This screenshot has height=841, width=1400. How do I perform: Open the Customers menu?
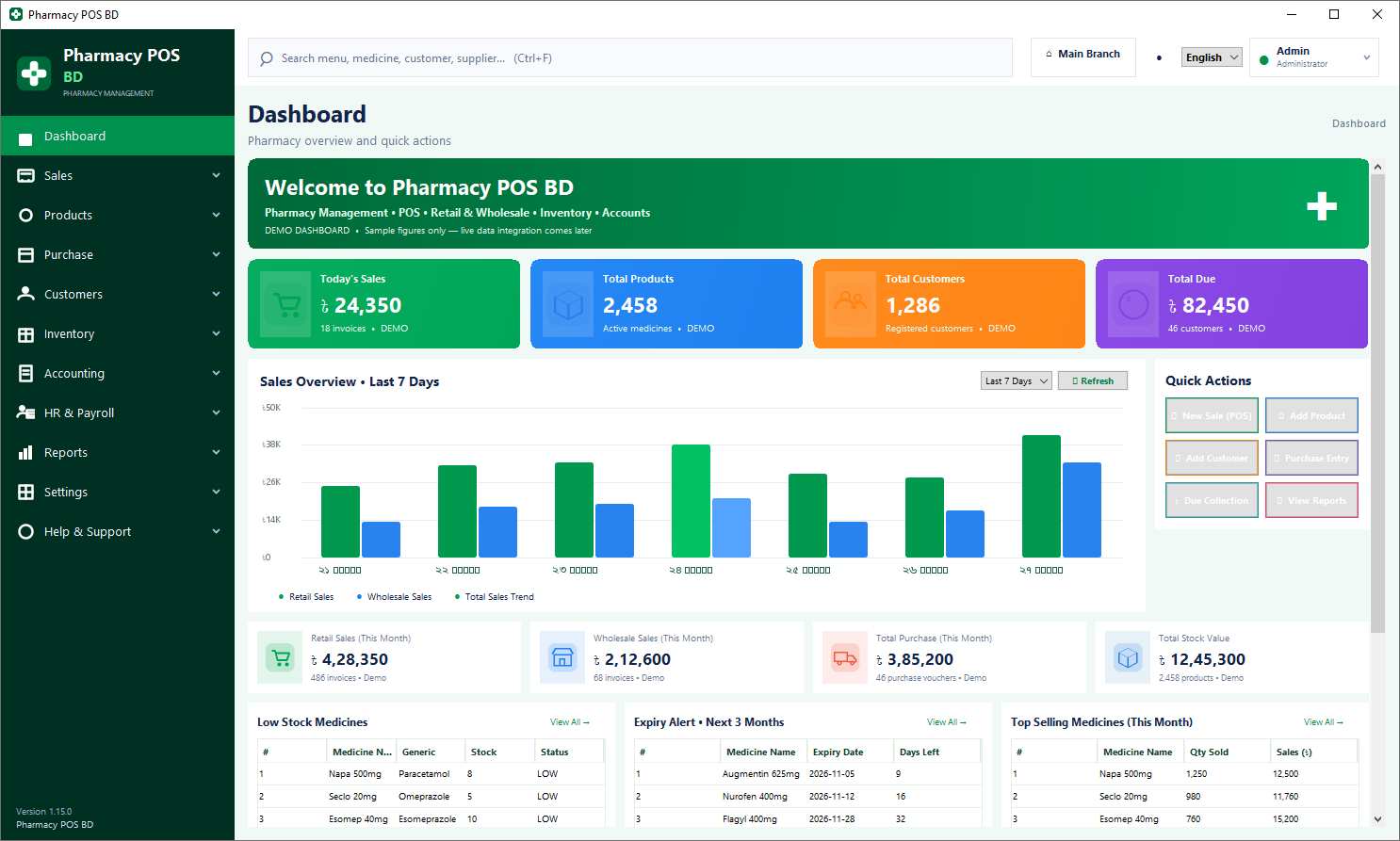(118, 294)
